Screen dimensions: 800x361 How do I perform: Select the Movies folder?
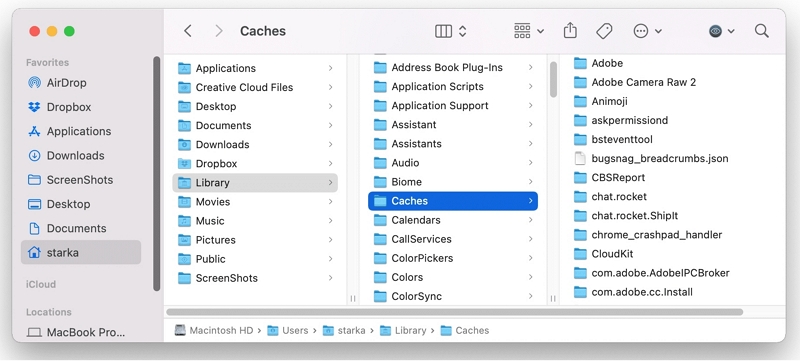point(255,202)
